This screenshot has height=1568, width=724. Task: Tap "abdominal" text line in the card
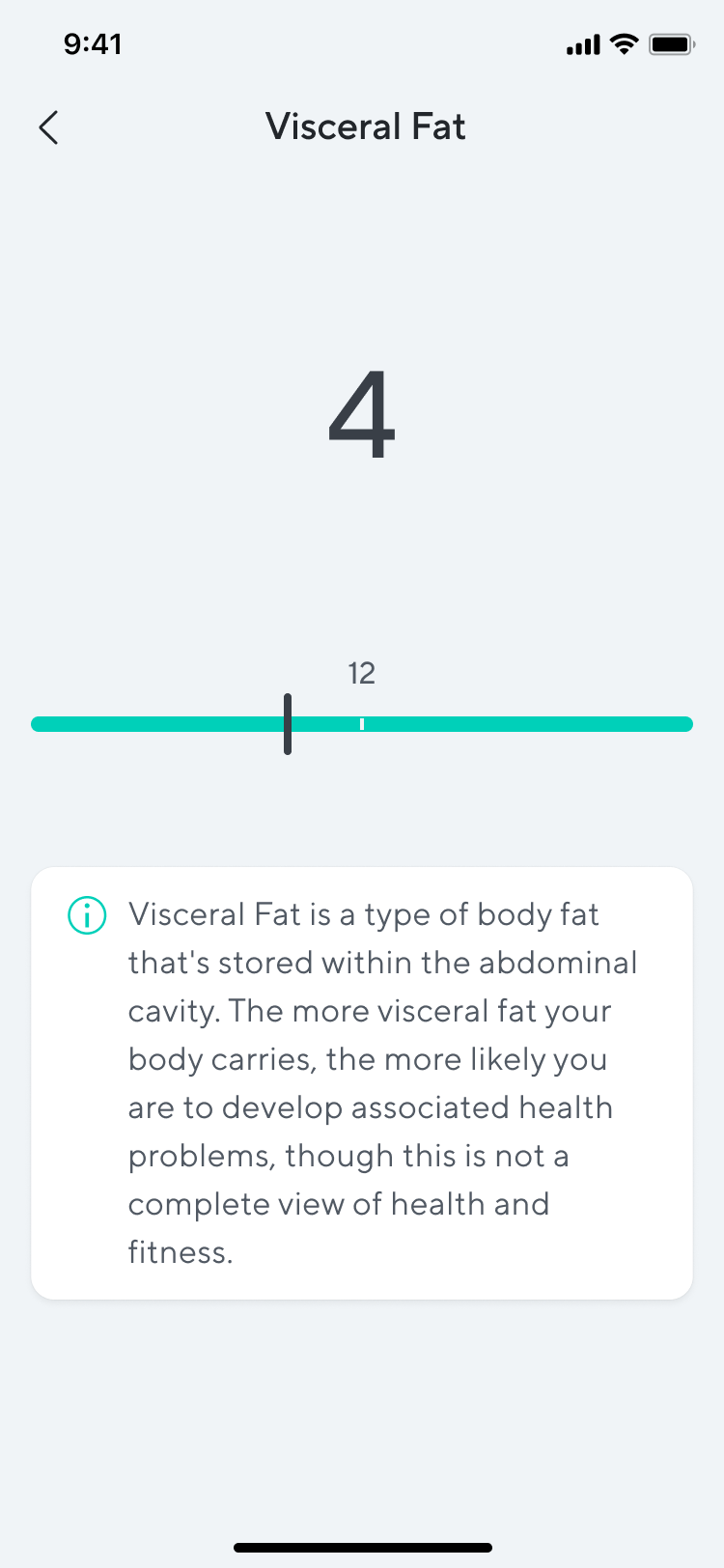coord(558,963)
